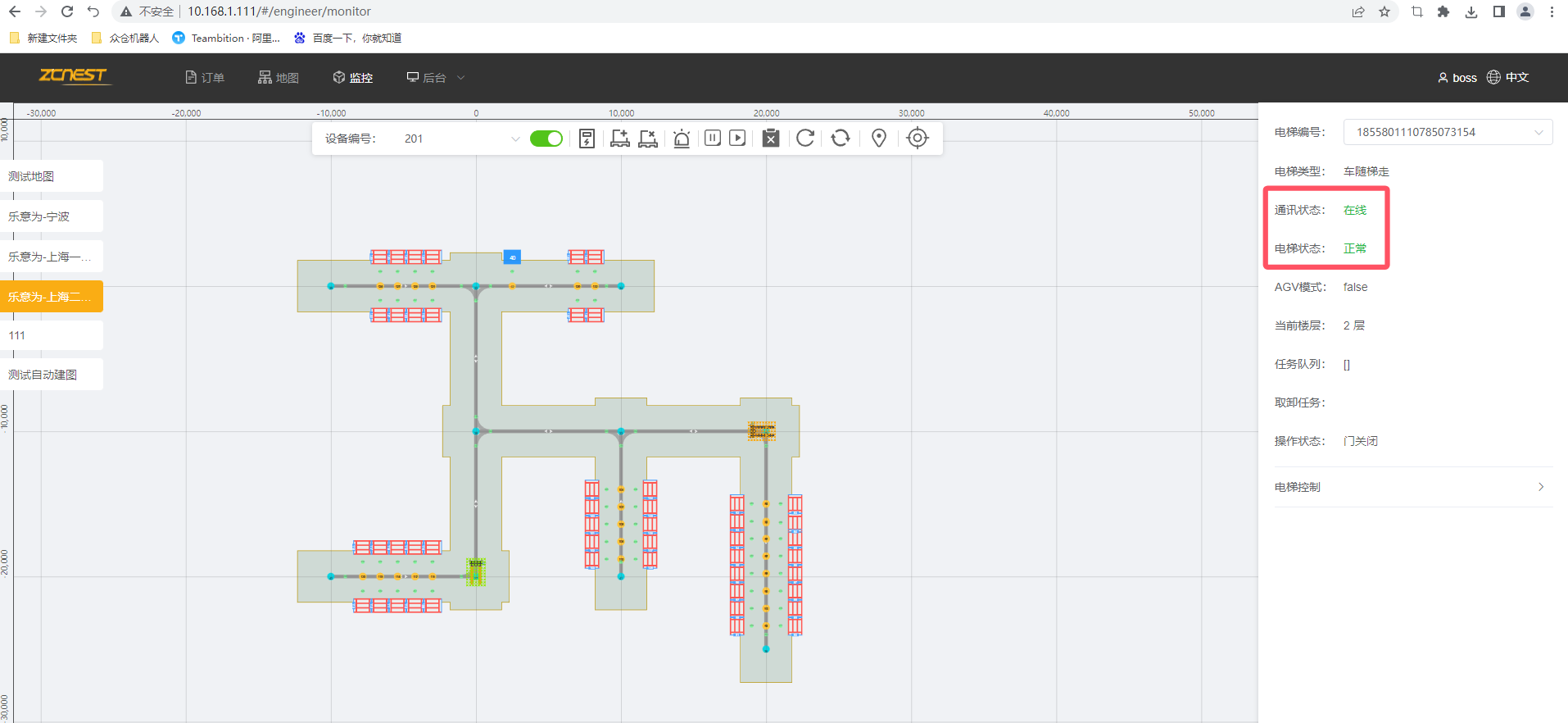Select the 乐意为-宁波 map entry

click(x=52, y=216)
